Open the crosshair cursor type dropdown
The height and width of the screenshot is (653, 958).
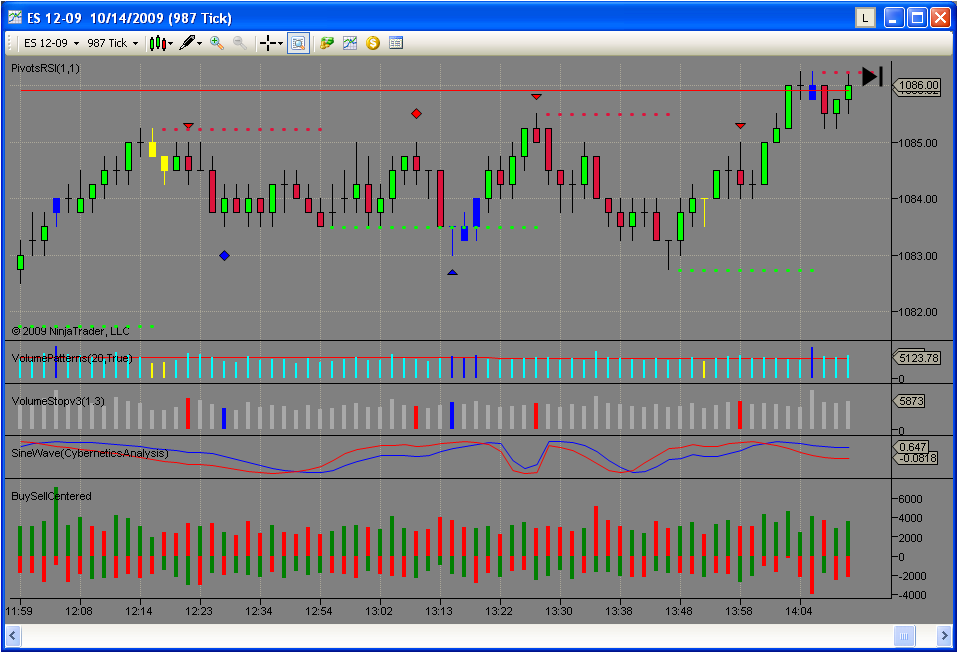tap(271, 43)
